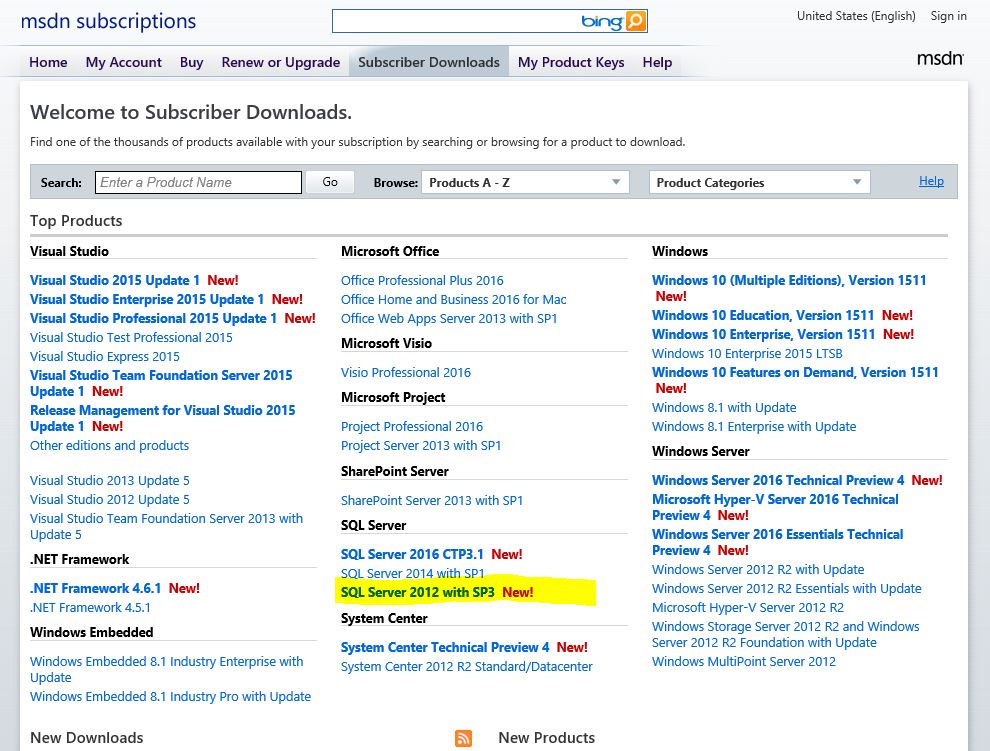Open highlighted SQL Server 2012 with SP3

click(x=417, y=592)
